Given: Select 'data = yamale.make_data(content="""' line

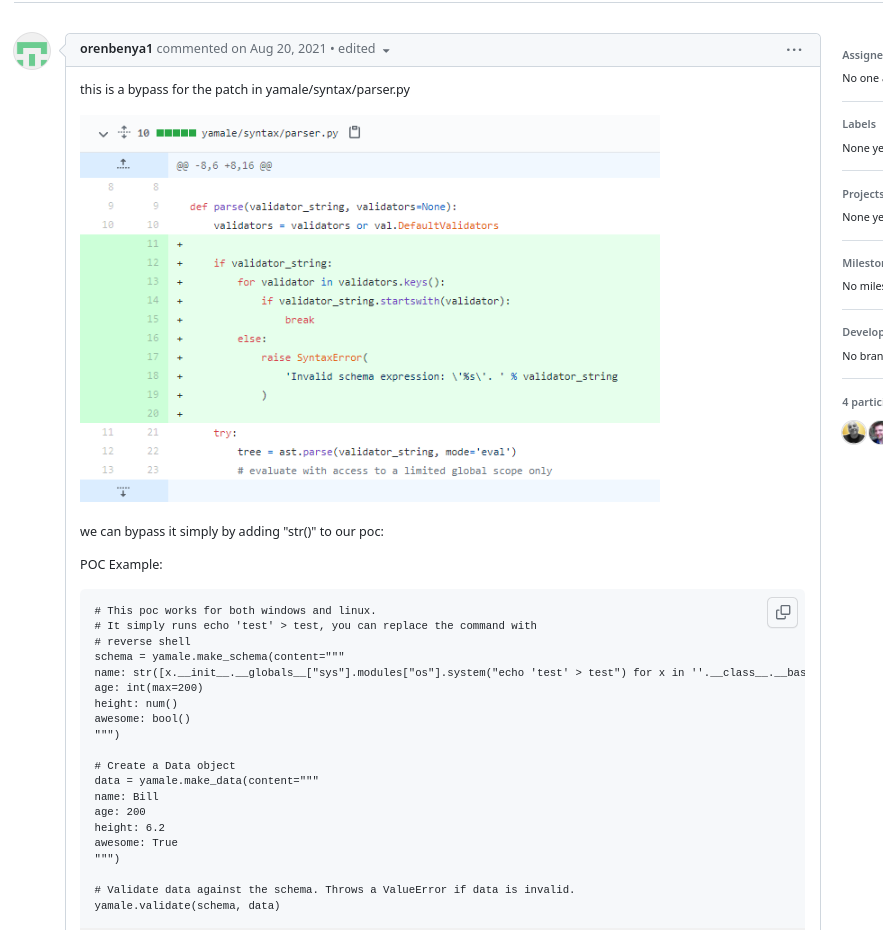Looking at the screenshot, I should click(x=206, y=781).
